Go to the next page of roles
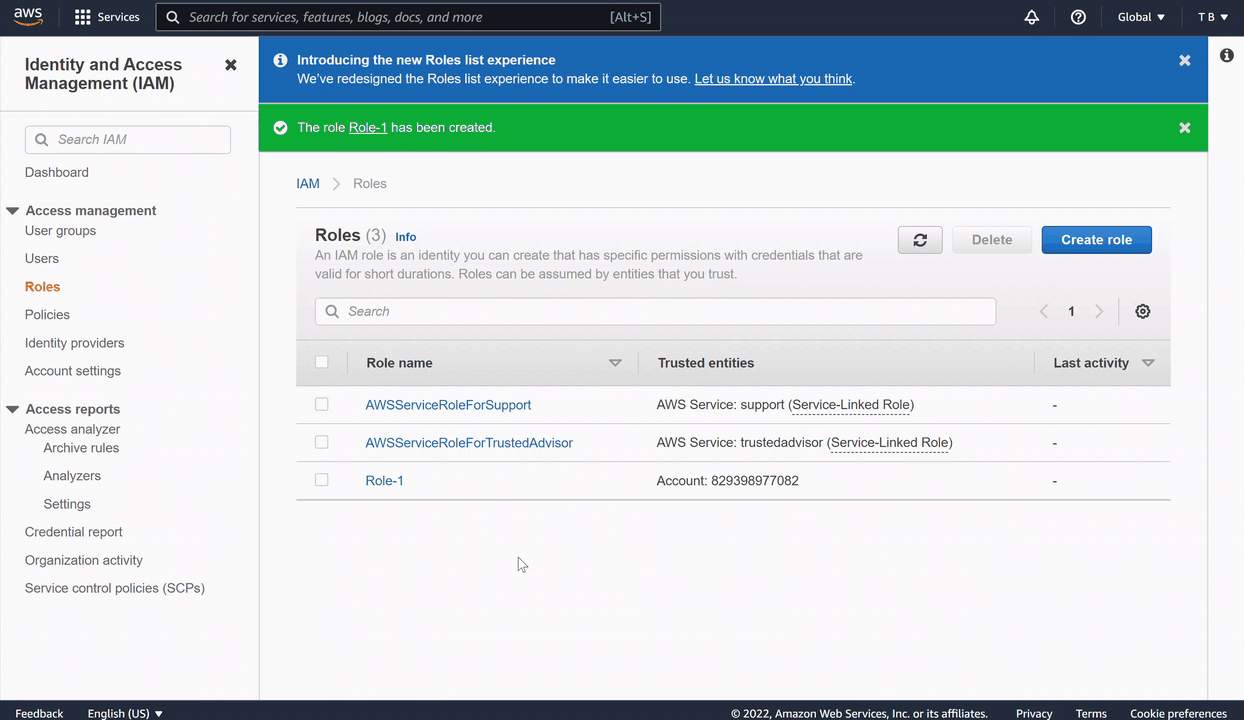 [1099, 312]
